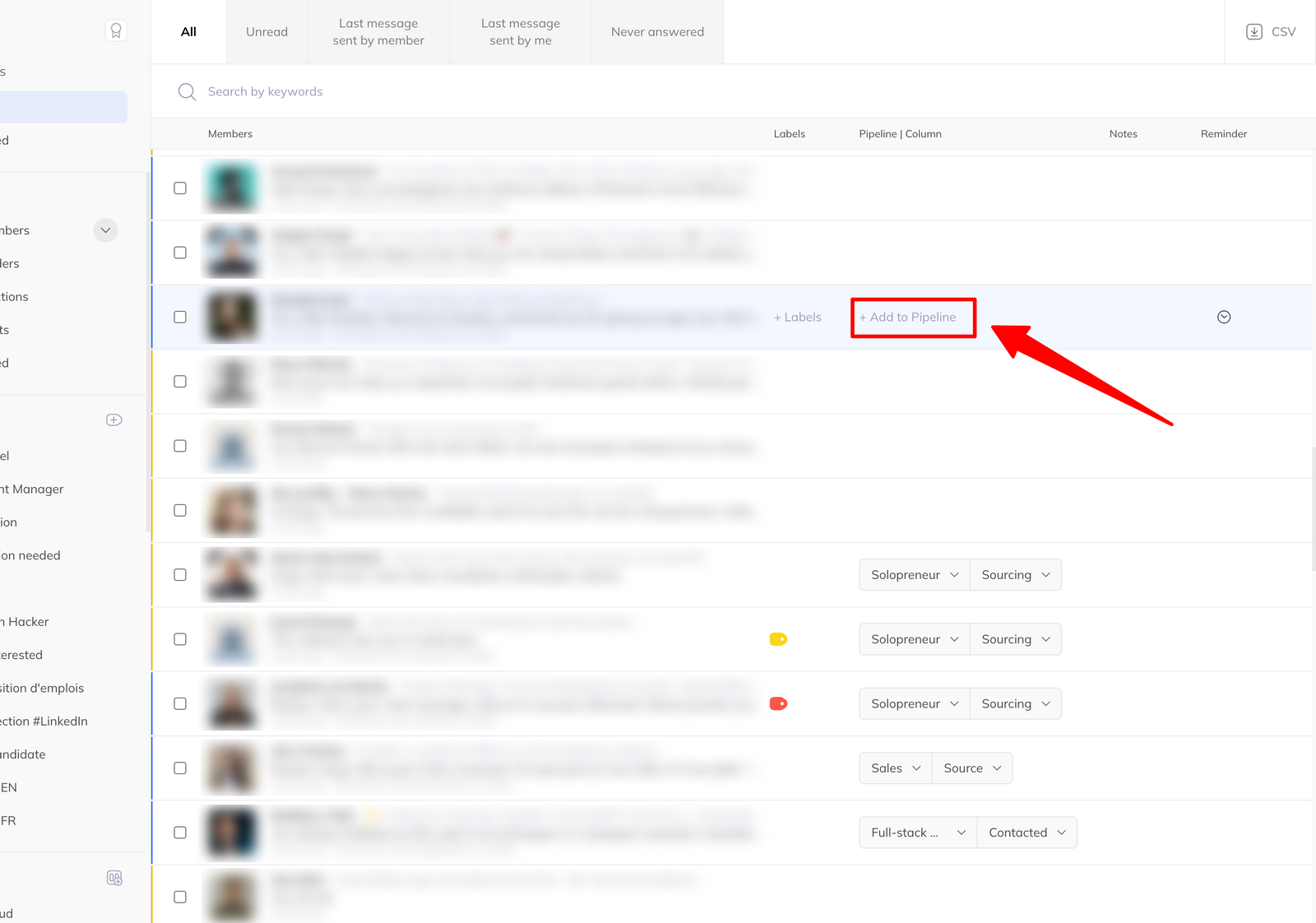
Task: Click + Labels in the highlighted row
Action: (x=798, y=317)
